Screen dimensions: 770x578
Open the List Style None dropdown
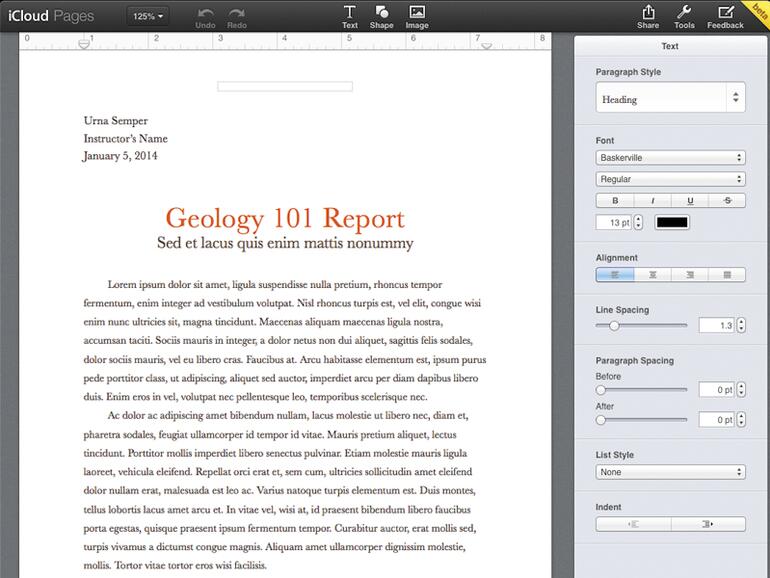tap(670, 472)
